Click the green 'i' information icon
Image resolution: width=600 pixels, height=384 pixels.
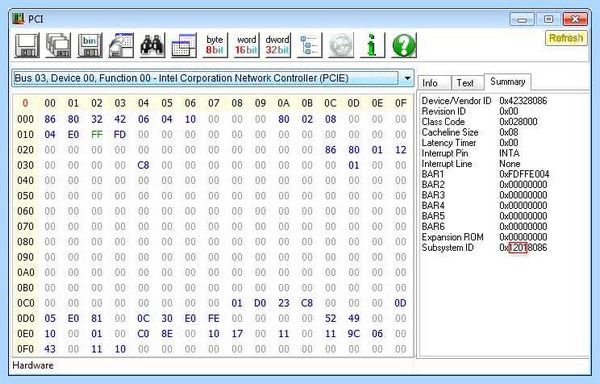click(372, 46)
